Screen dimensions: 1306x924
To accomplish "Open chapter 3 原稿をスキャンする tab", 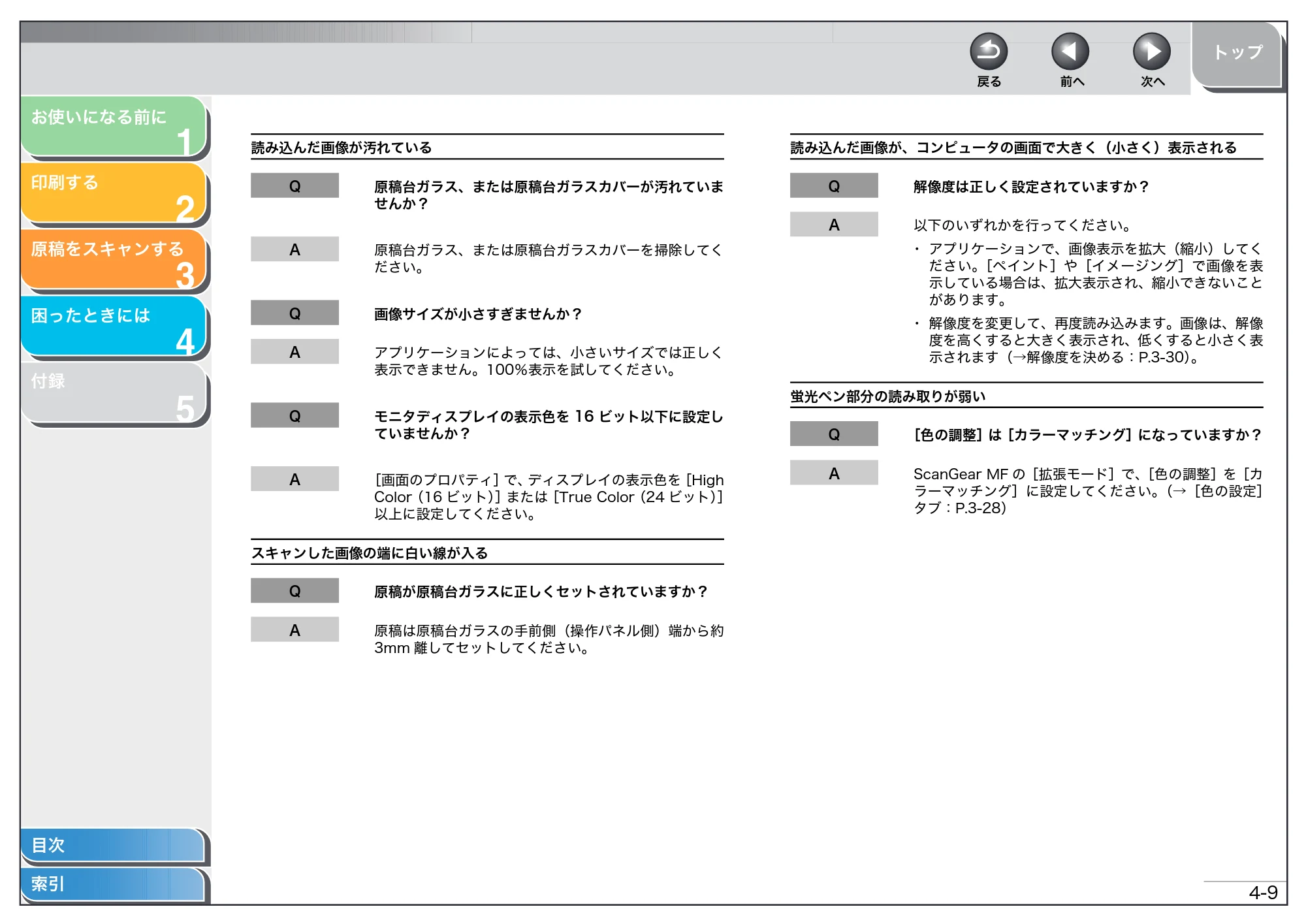I will coord(114,259).
